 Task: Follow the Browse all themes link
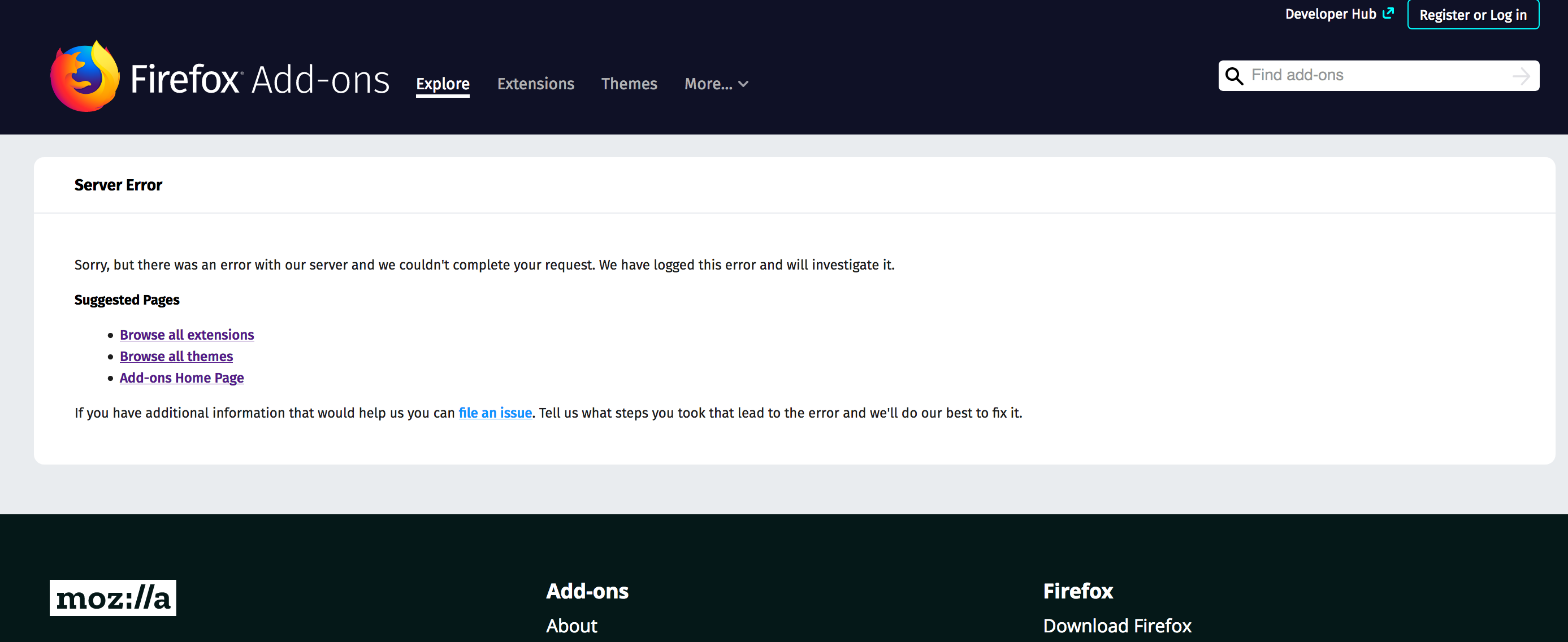(176, 356)
